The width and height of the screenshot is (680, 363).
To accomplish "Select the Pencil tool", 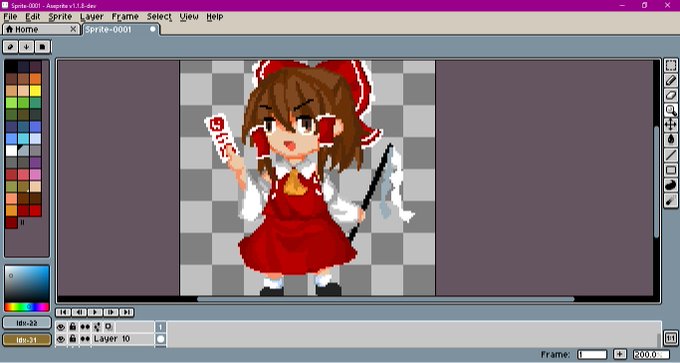I will pyautogui.click(x=670, y=80).
